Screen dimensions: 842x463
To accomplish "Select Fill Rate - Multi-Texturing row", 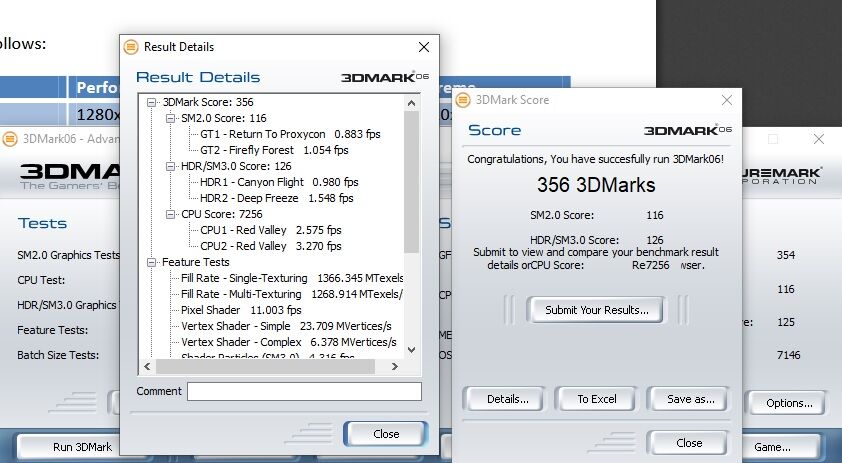I will point(292,294).
